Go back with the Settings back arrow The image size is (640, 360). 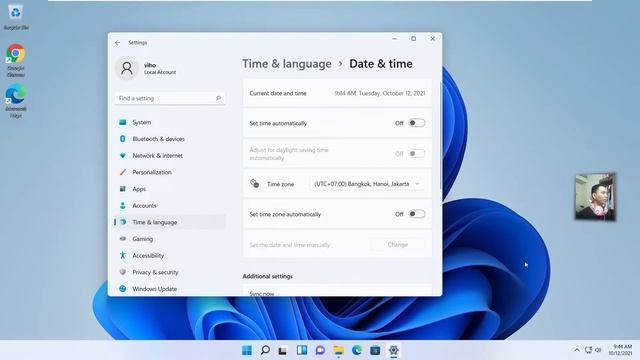click(118, 42)
